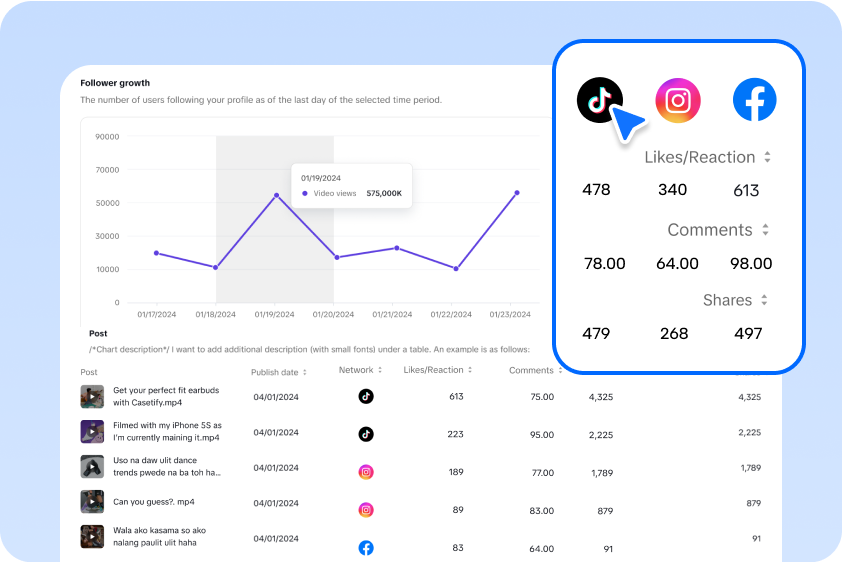The width and height of the screenshot is (842, 562).
Task: Click chart data point at 01/18/2024
Action: click(x=215, y=267)
